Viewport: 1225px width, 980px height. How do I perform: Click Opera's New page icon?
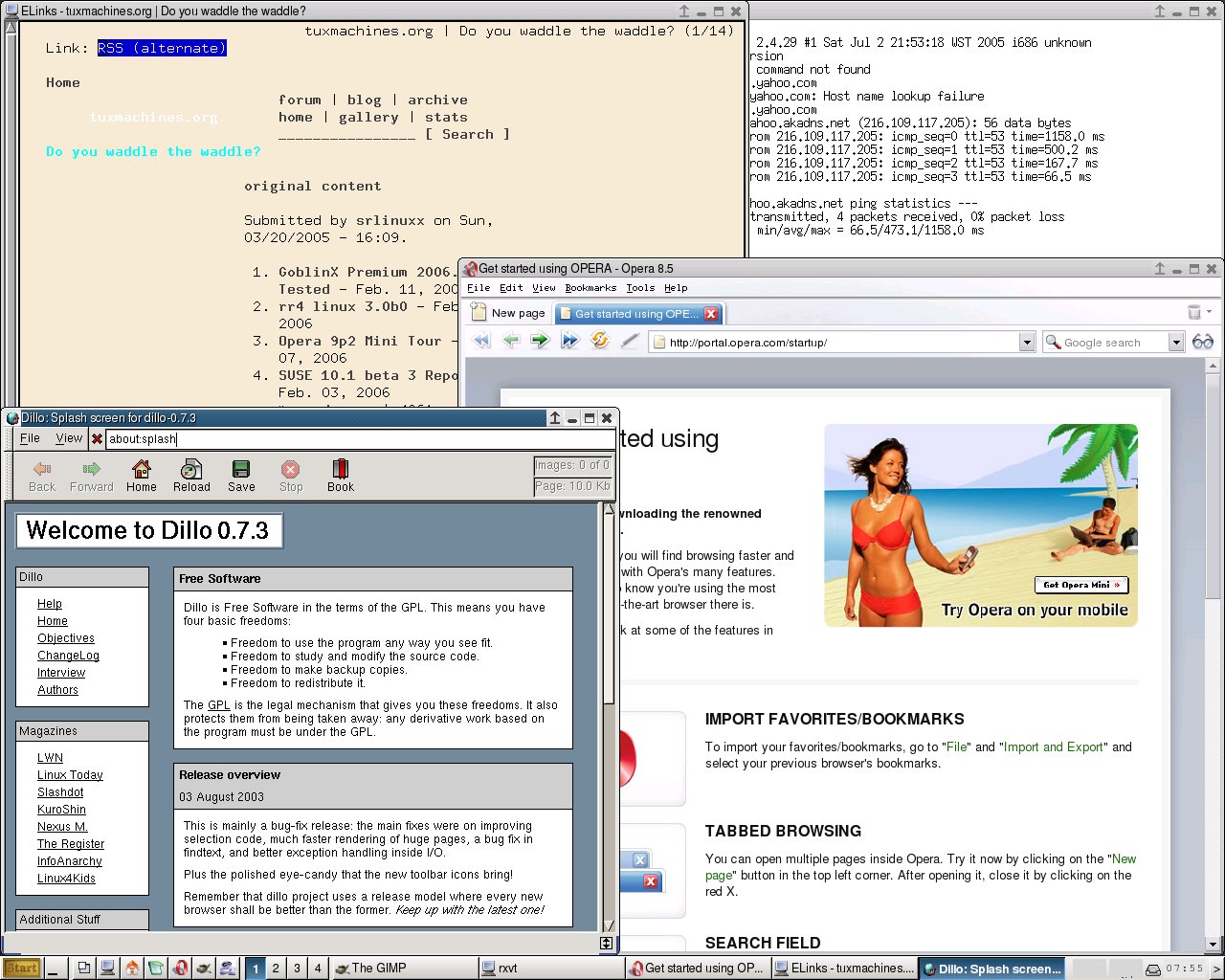click(x=479, y=312)
